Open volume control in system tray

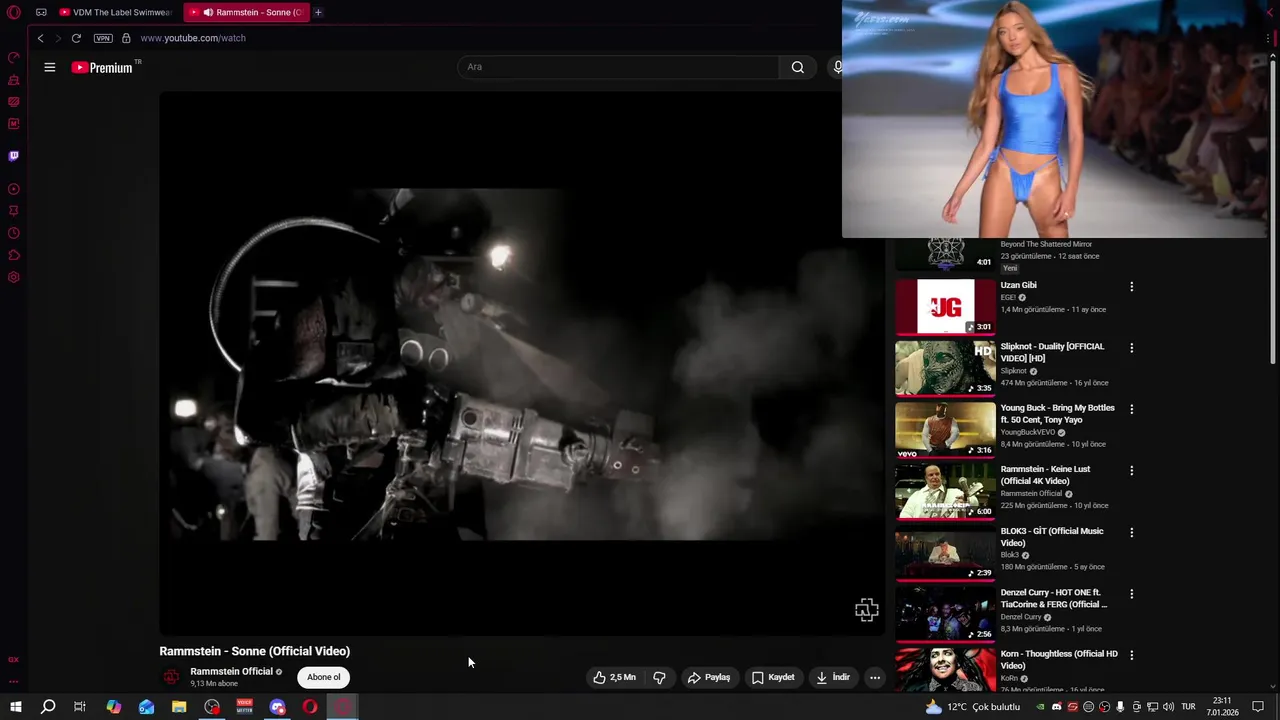1167,707
